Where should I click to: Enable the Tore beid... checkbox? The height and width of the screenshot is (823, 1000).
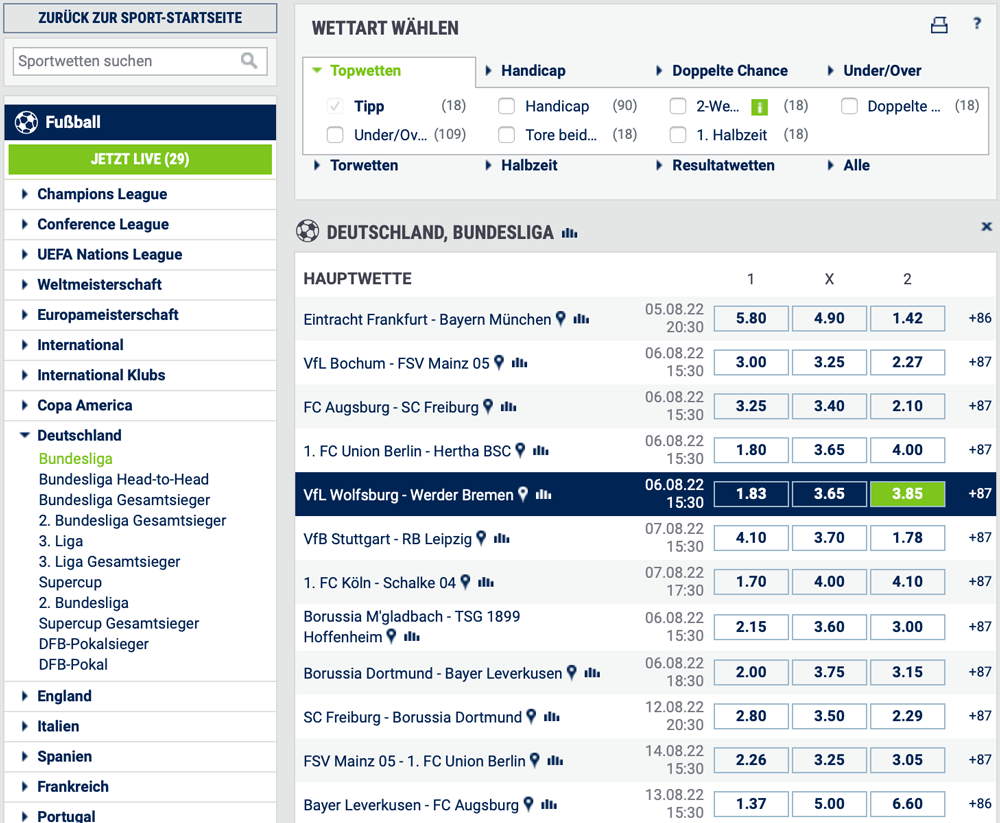click(506, 135)
